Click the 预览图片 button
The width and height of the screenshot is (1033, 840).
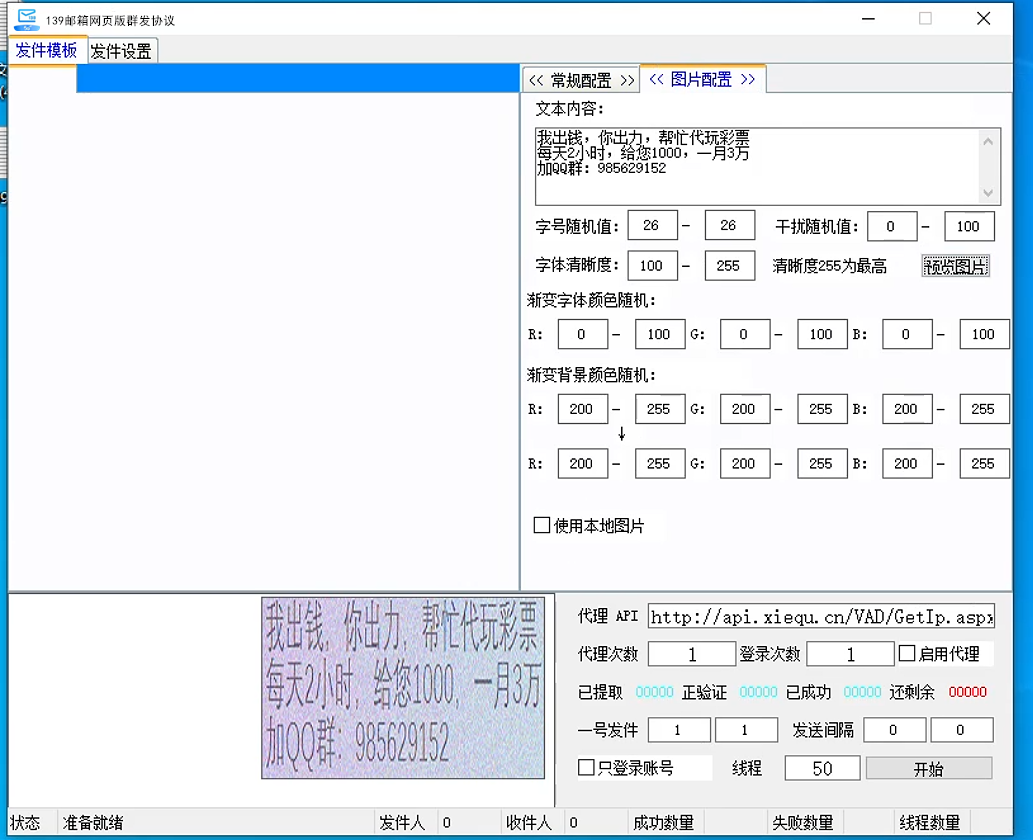click(x=955, y=266)
